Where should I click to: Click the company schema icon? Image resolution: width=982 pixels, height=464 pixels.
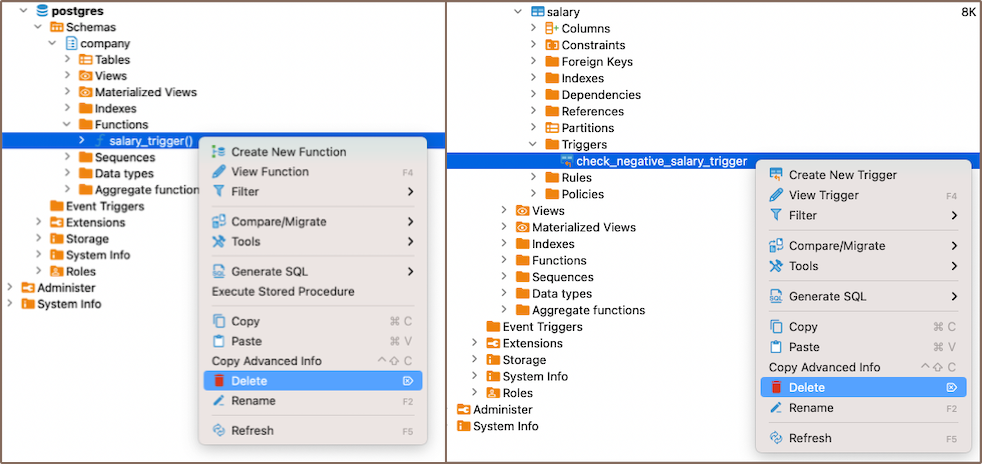[x=71, y=43]
